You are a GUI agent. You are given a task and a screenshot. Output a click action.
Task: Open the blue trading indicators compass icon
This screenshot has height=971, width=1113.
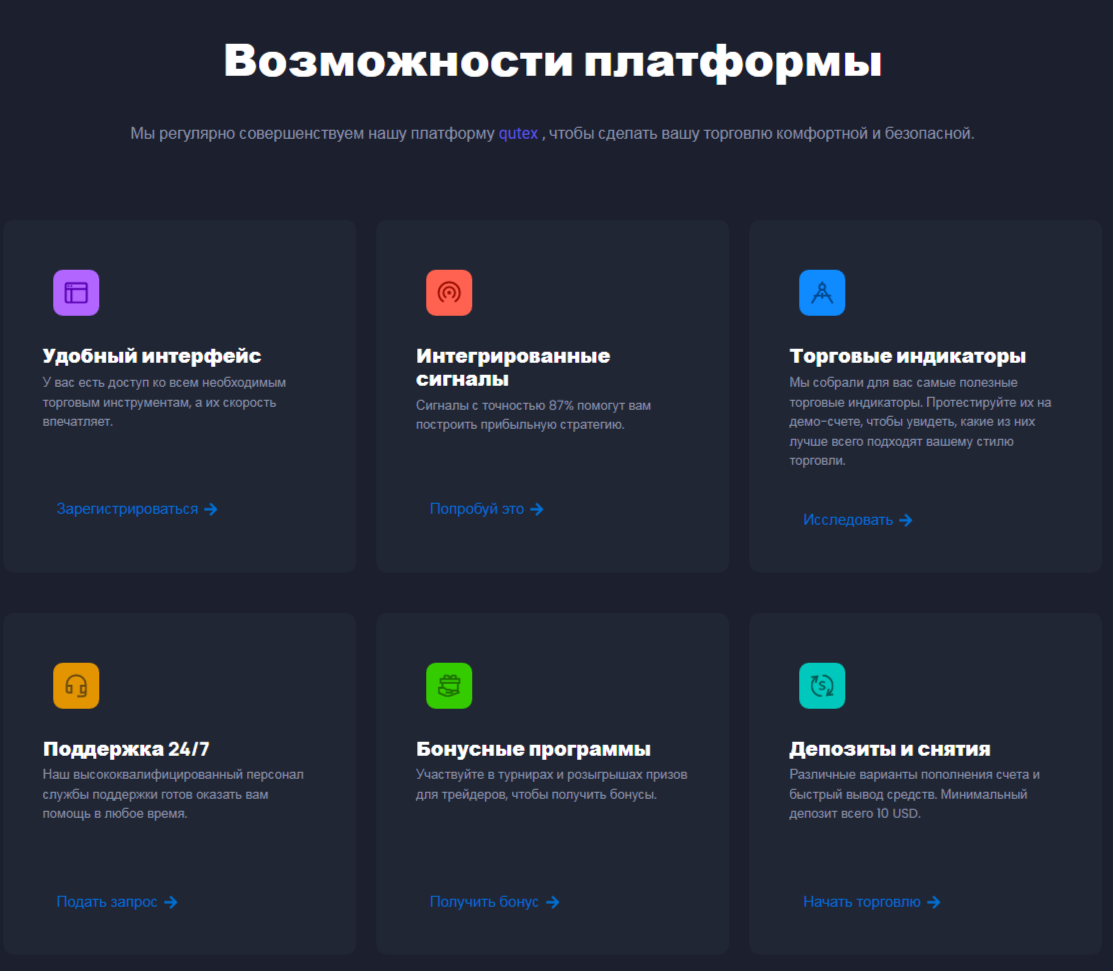(x=822, y=292)
